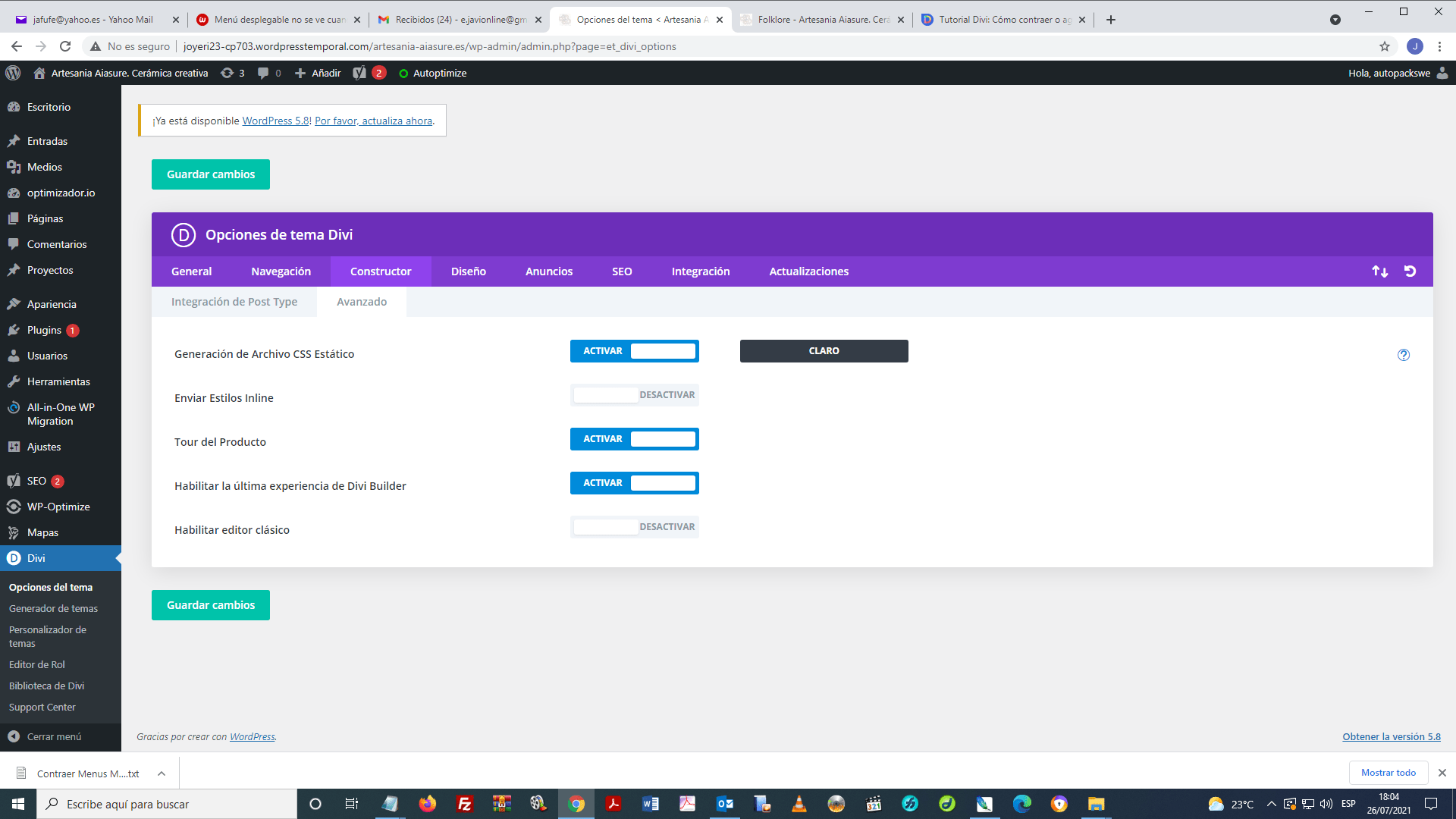This screenshot has width=1456, height=819.
Task: Open Medios in sidebar
Action: click(61, 167)
